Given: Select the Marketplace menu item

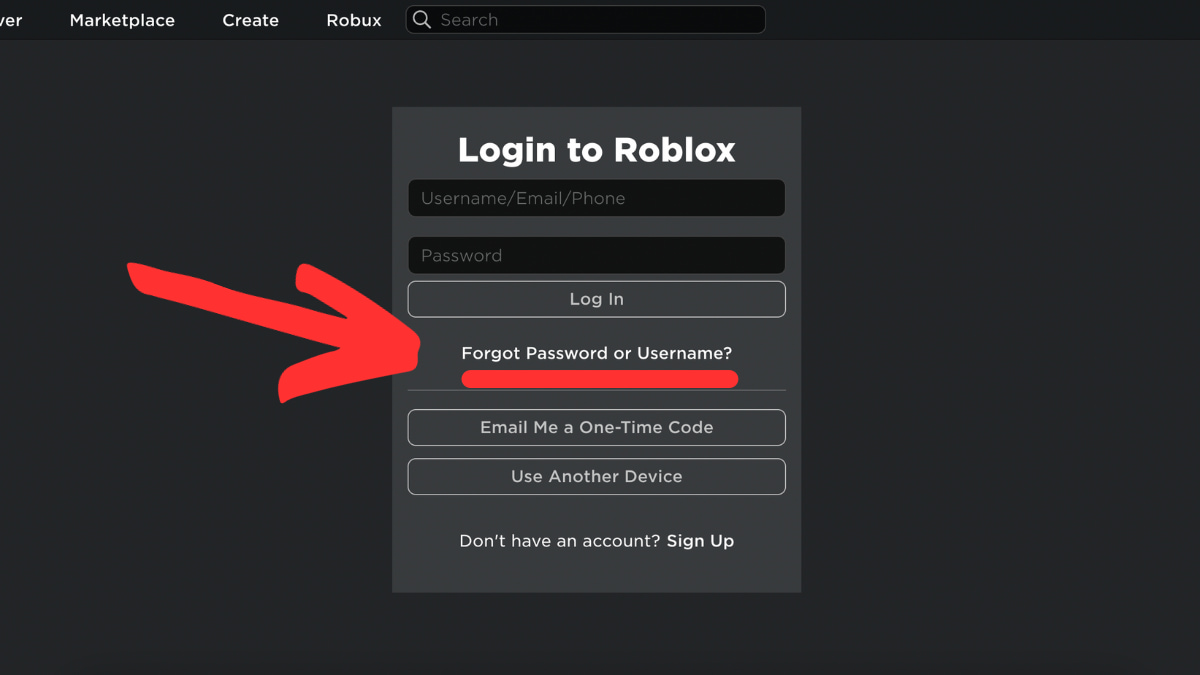Looking at the screenshot, I should pyautogui.click(x=121, y=19).
